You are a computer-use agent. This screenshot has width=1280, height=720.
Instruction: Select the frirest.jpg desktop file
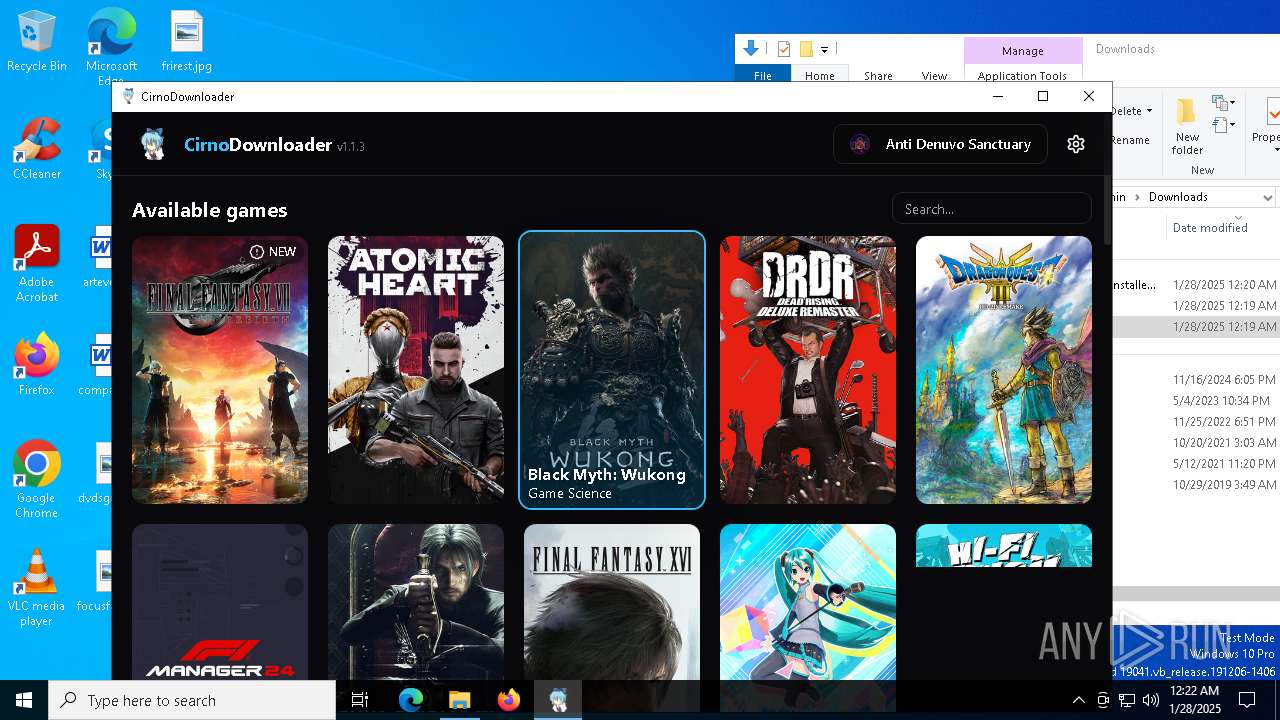[187, 42]
